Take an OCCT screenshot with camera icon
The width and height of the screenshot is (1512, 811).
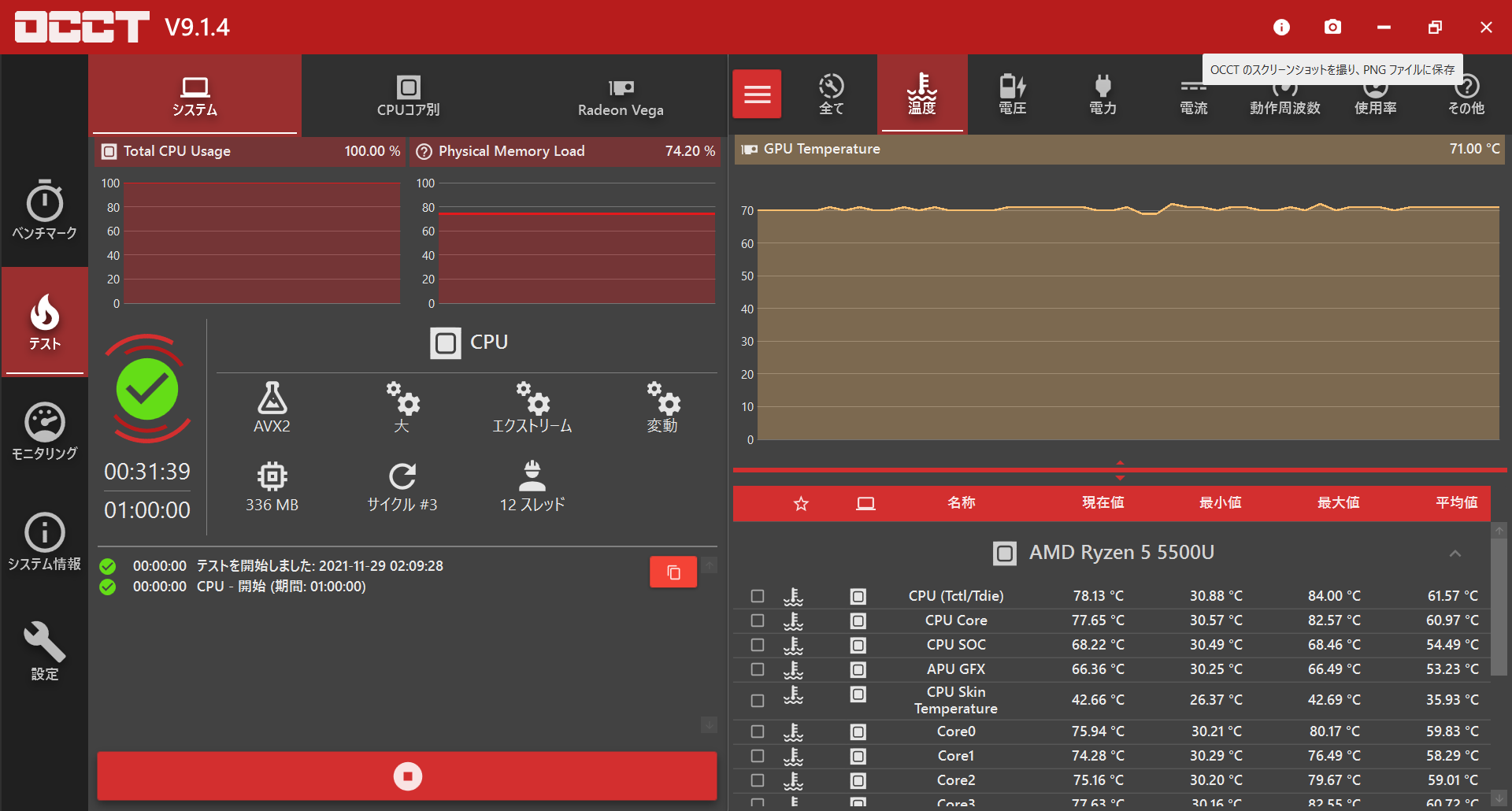point(1332,28)
